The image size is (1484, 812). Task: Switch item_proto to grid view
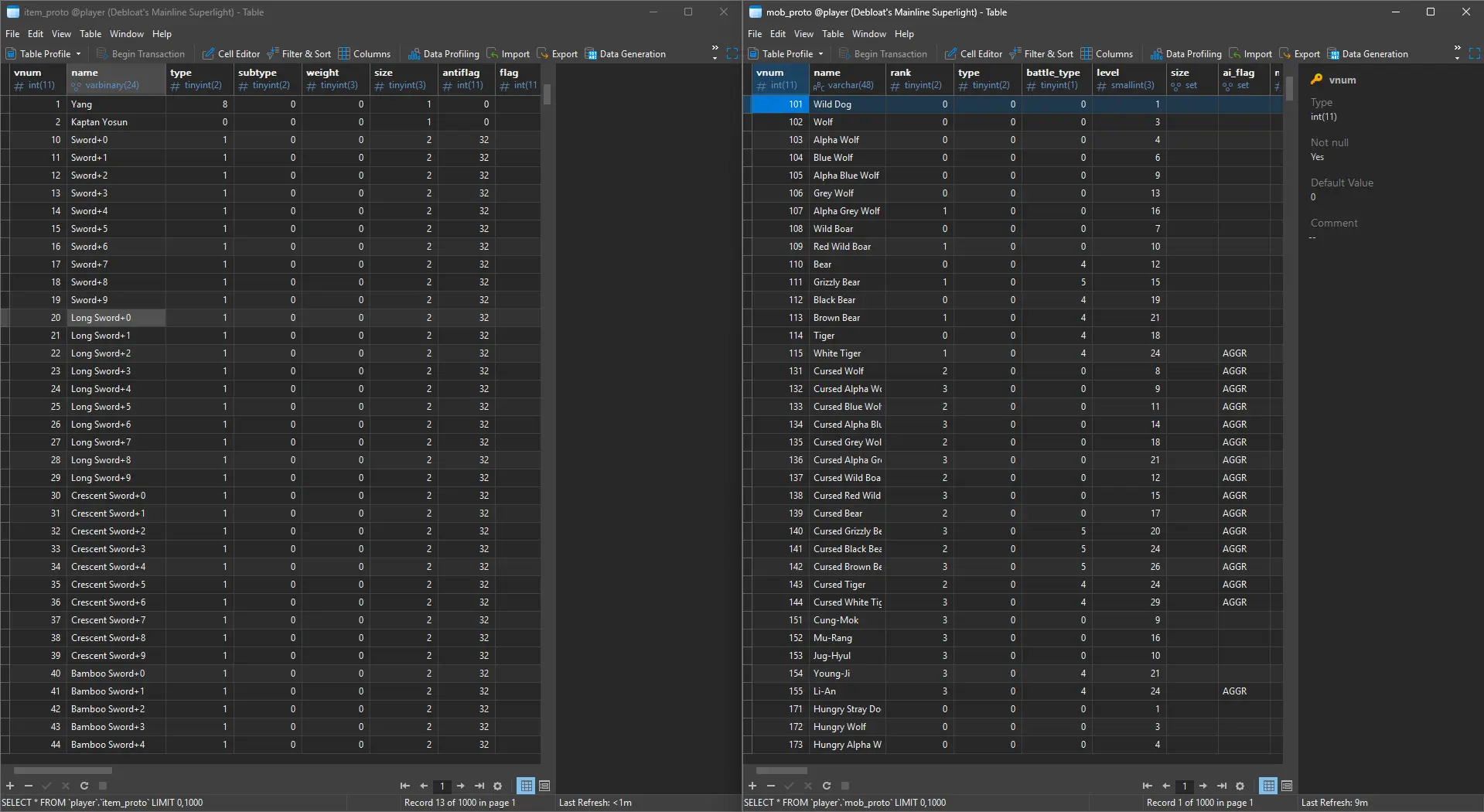point(526,786)
